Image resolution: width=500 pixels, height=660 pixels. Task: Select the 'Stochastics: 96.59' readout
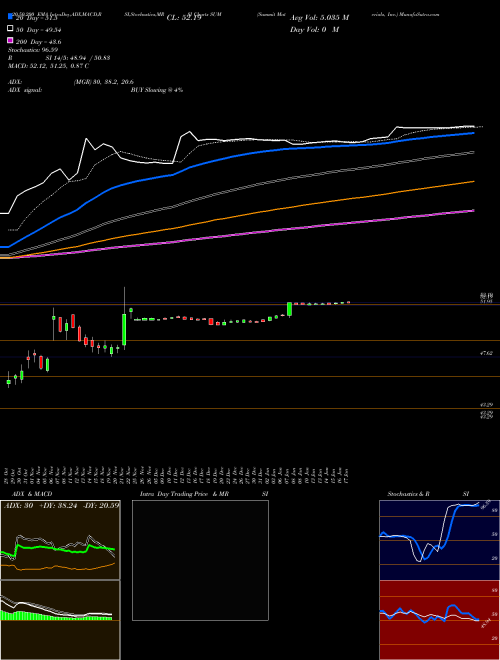(33, 50)
